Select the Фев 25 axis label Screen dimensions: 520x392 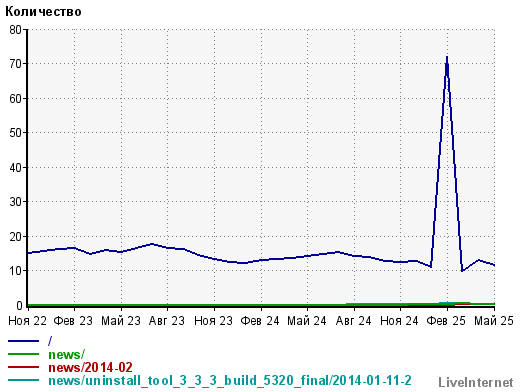click(x=446, y=321)
